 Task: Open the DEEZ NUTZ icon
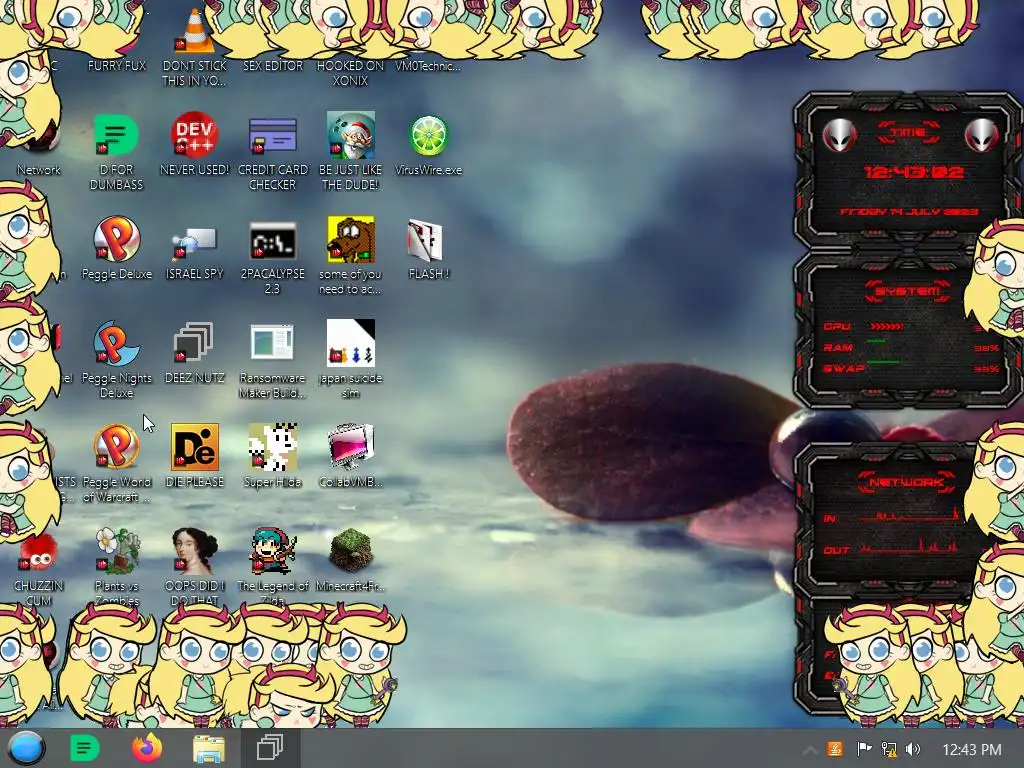coord(194,342)
